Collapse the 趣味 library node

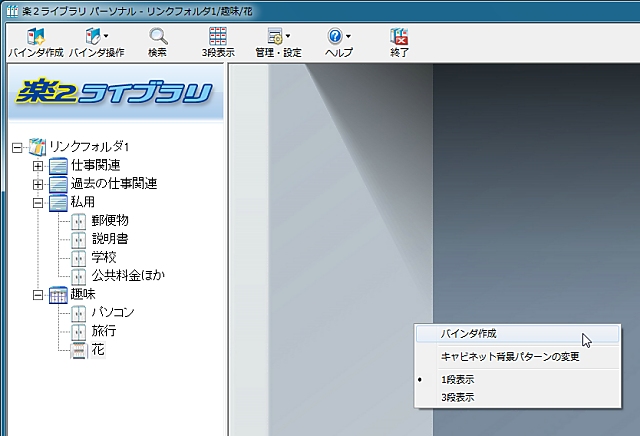(38, 294)
